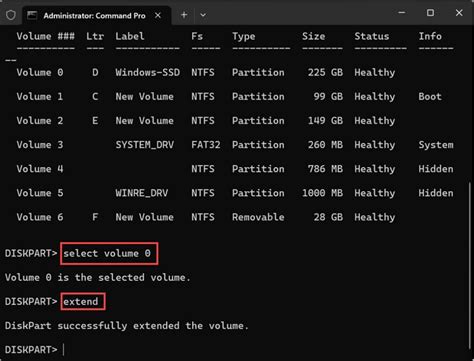
Task: Maximize the terminal window
Action: coord(430,13)
